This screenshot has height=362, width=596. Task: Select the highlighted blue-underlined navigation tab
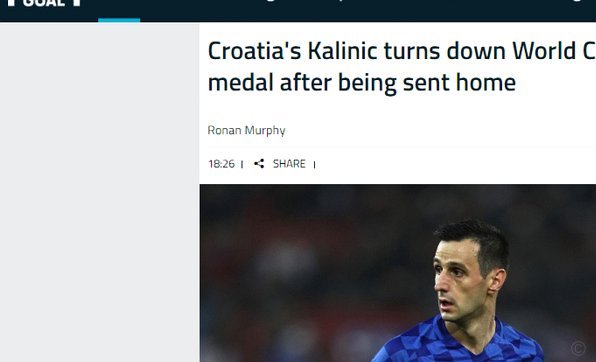coord(119,11)
